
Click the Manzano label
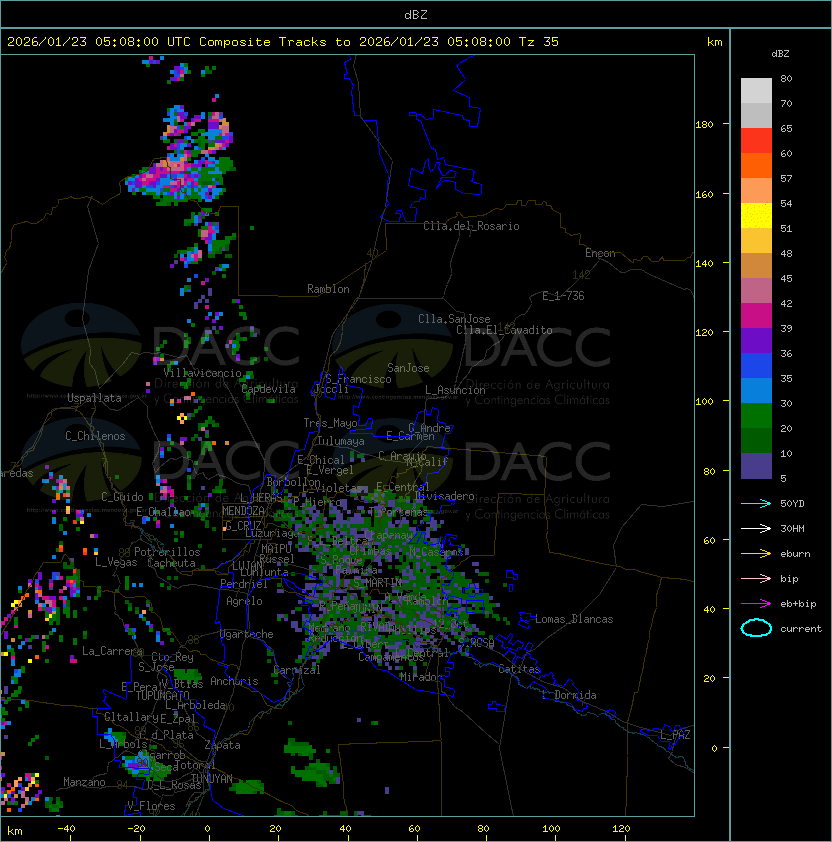[84, 782]
